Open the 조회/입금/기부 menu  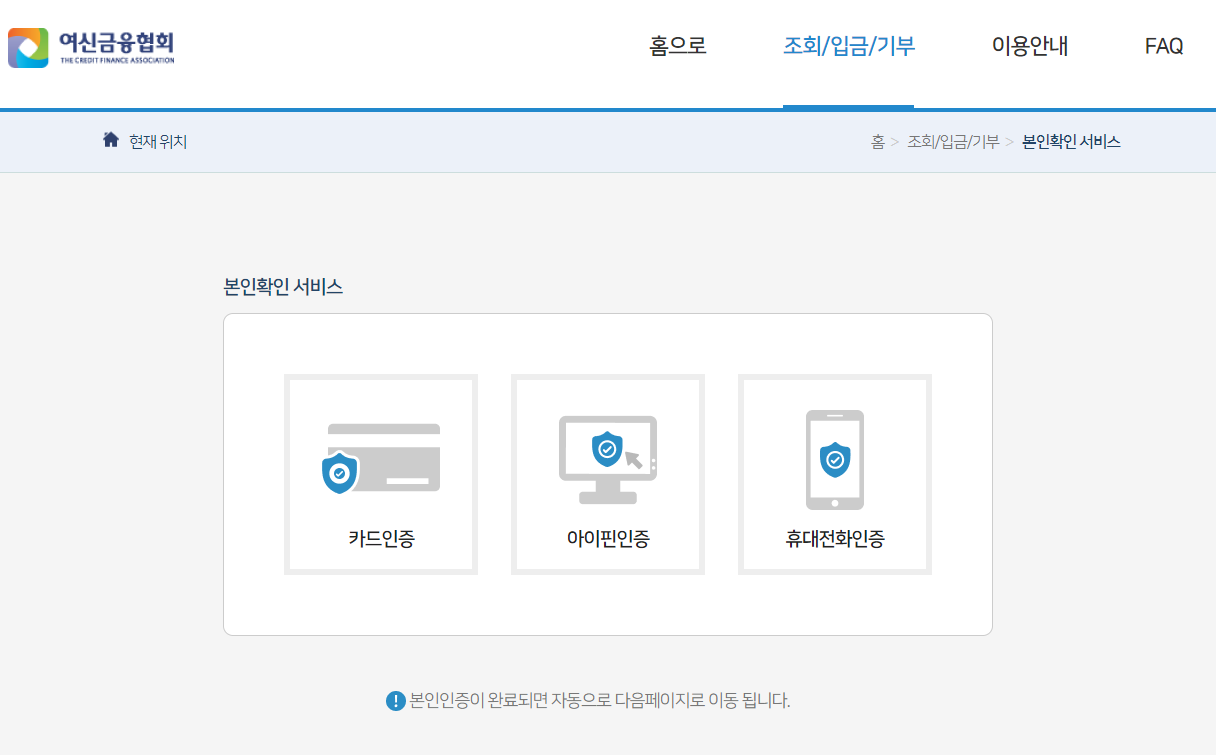(849, 46)
